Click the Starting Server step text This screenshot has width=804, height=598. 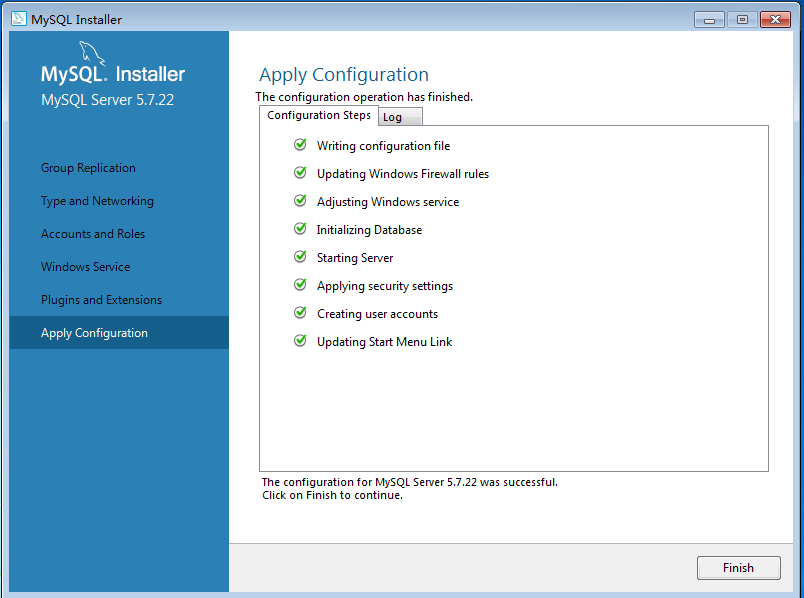pos(355,258)
